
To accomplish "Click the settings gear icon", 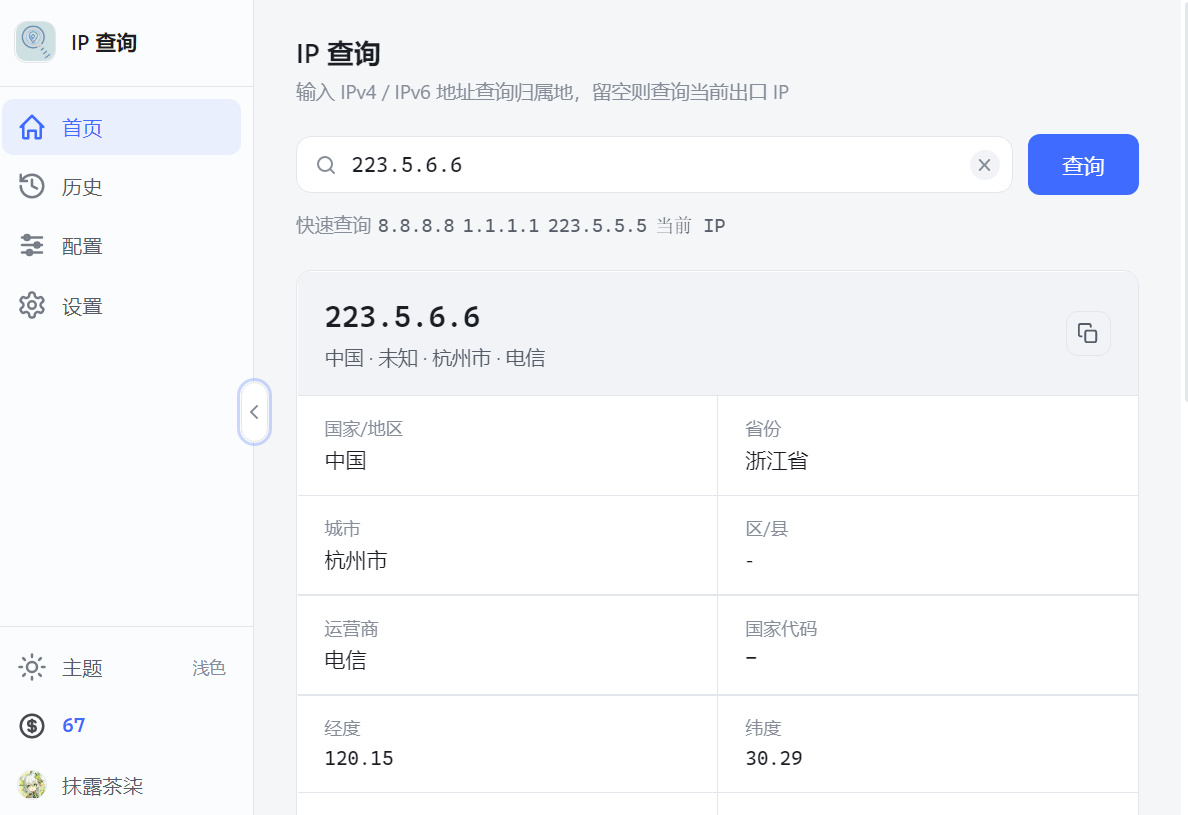I will pyautogui.click(x=32, y=305).
